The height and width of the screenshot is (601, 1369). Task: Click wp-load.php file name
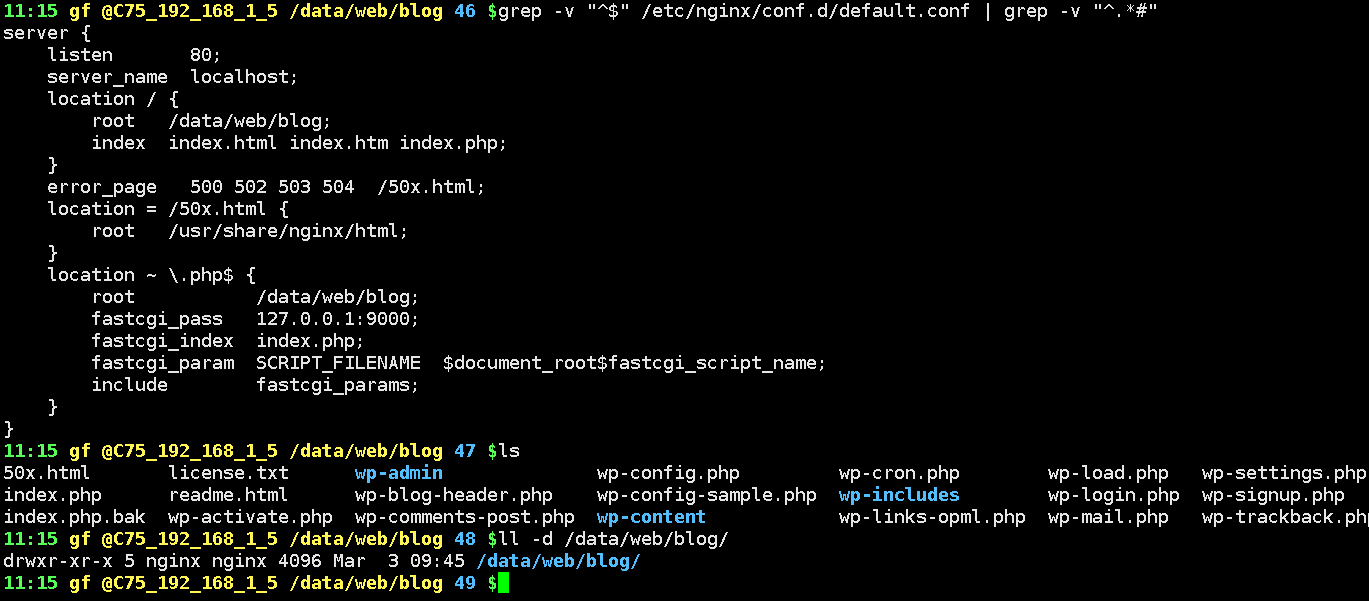pos(1108,473)
